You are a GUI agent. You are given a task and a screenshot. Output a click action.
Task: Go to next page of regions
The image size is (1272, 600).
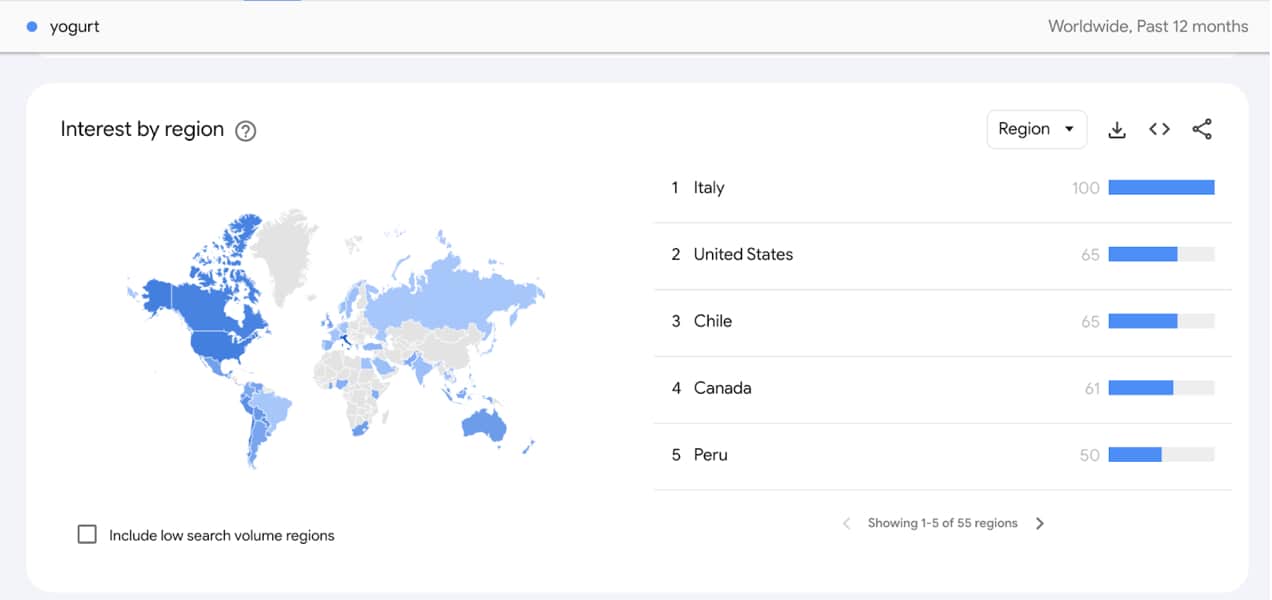coord(1040,523)
